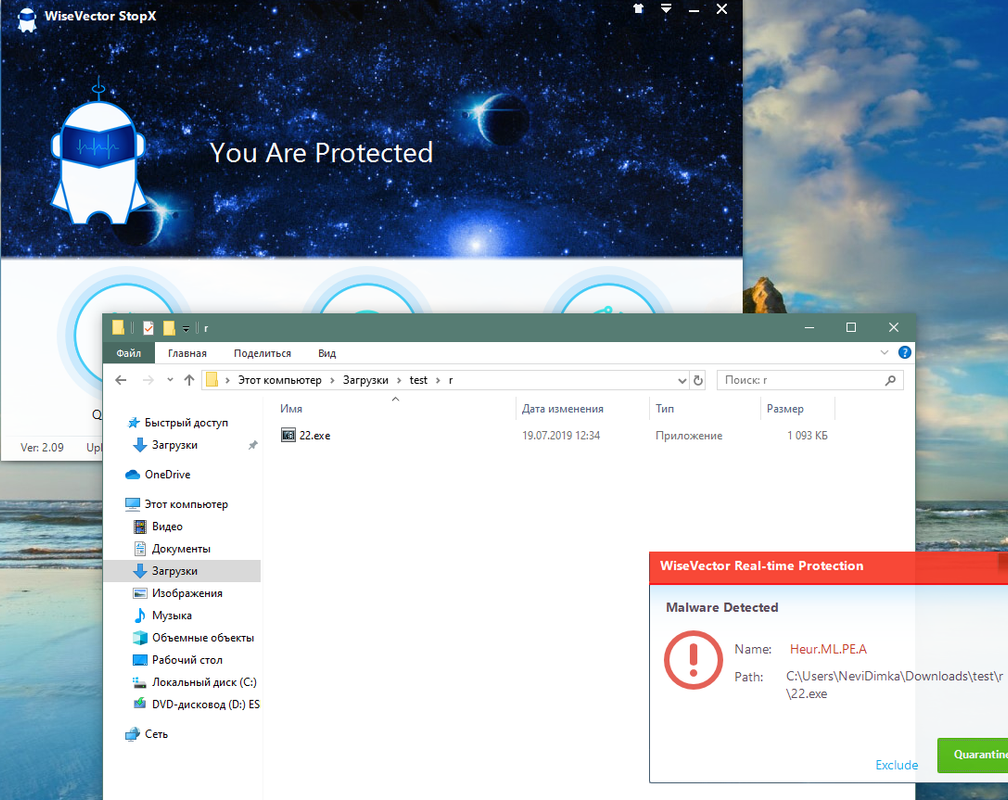Maximize the Explorer window r
1008x800 pixels.
851,327
